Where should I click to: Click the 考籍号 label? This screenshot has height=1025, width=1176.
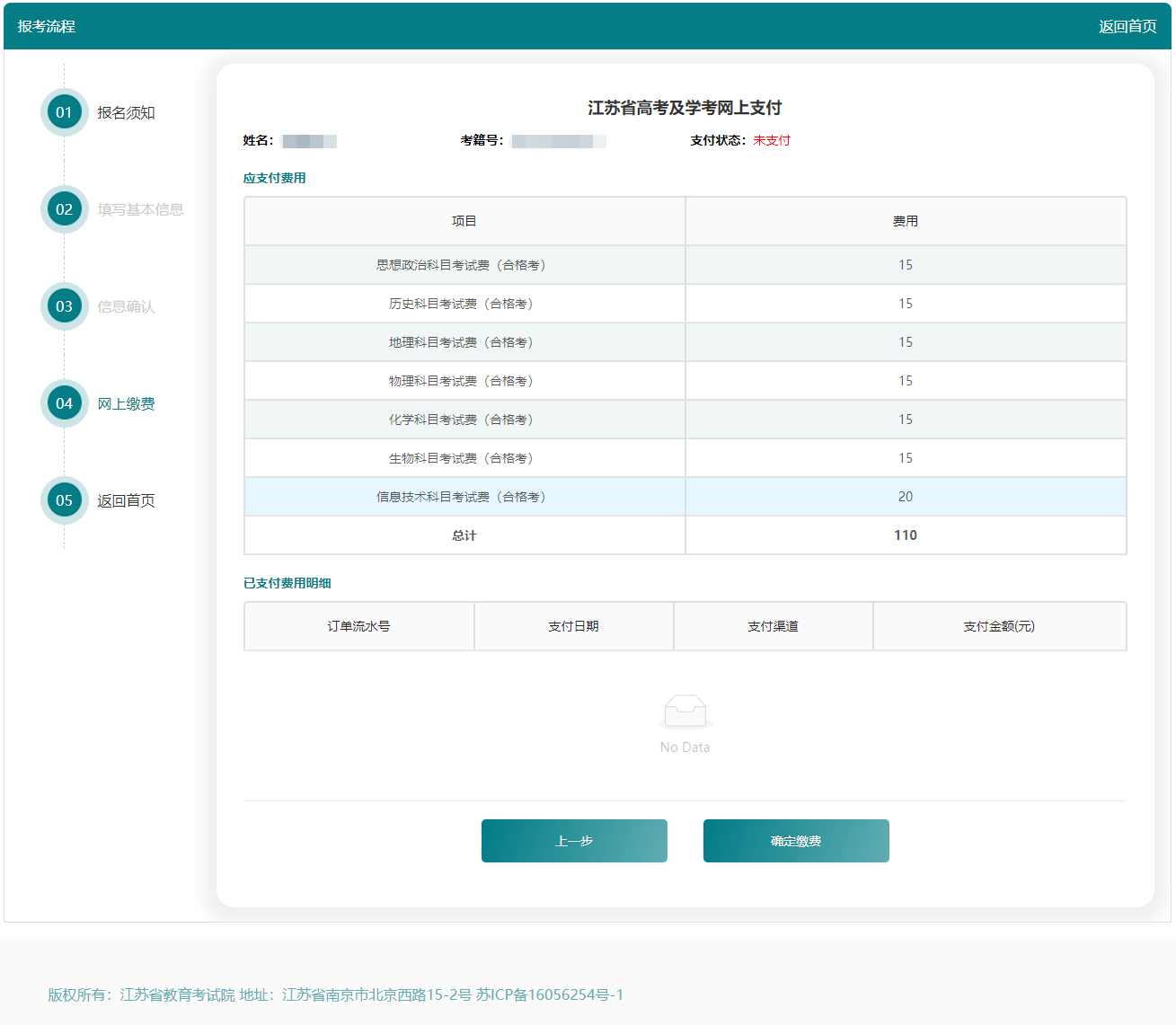pos(482,140)
